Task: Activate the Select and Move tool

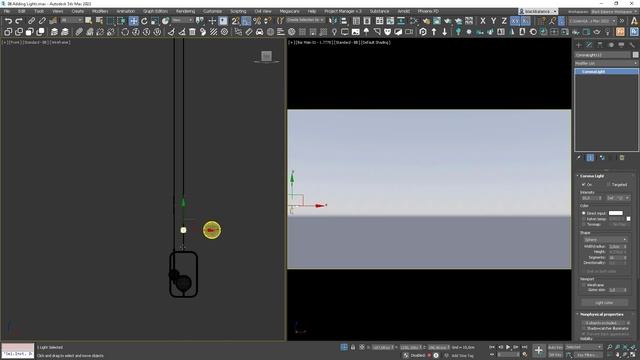Action: pyautogui.click(x=133, y=21)
